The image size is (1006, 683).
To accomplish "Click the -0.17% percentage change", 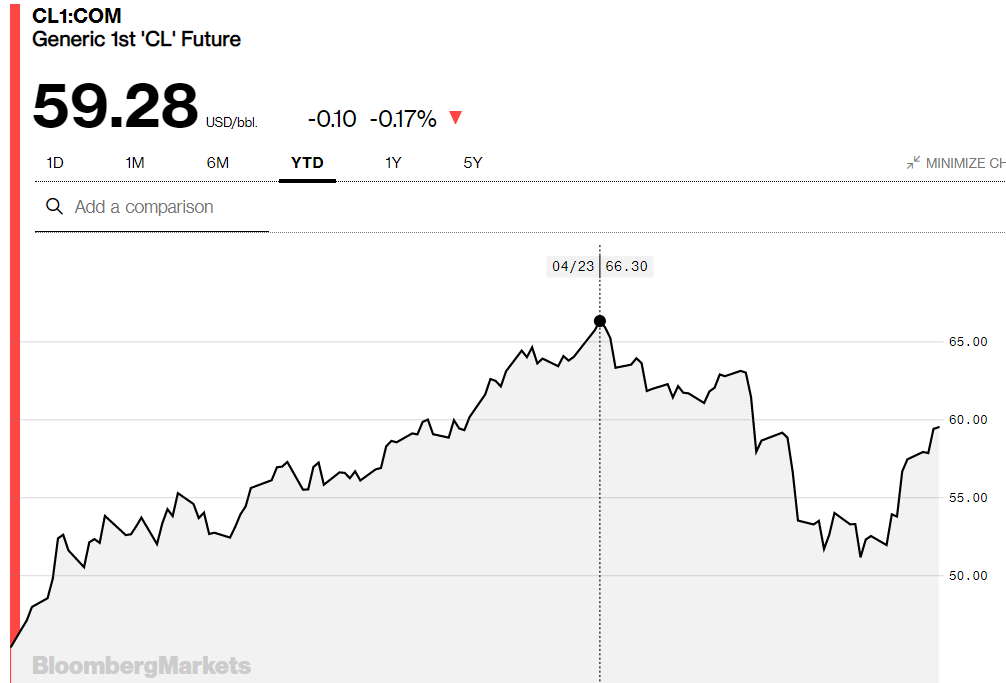I will [x=403, y=119].
